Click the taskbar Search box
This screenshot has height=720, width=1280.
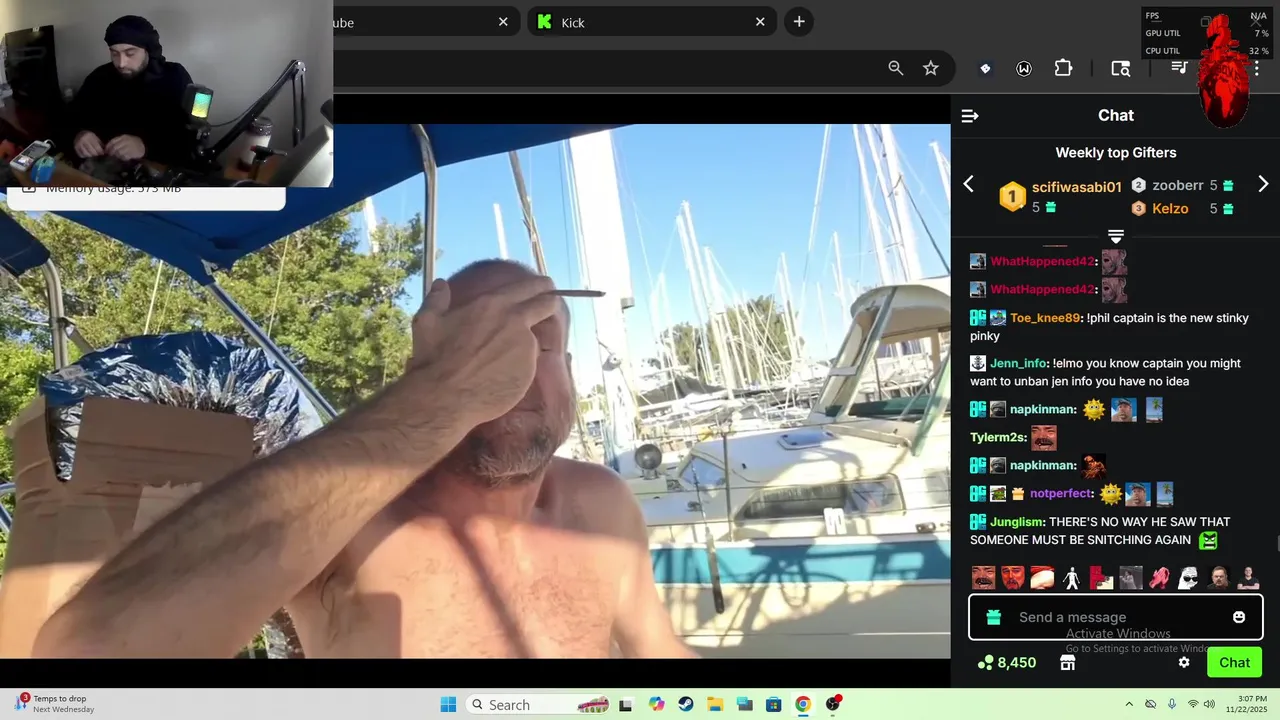coord(537,704)
